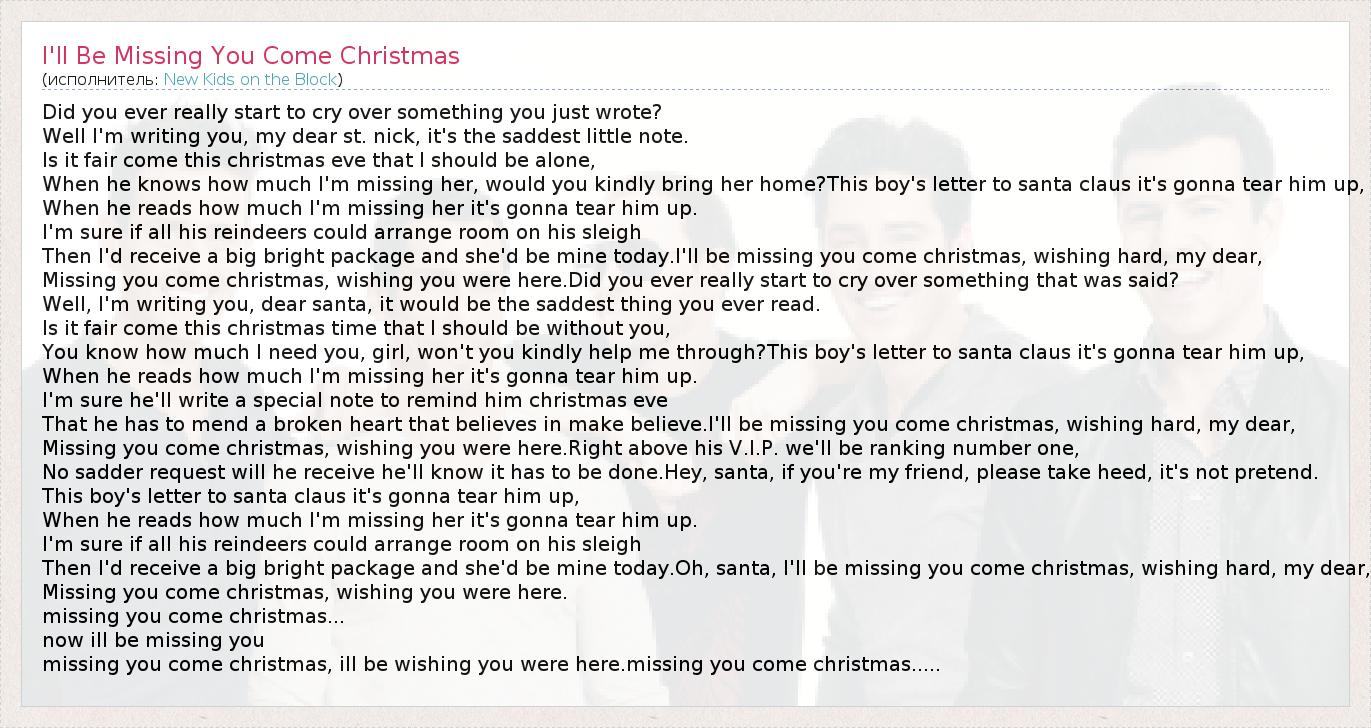Click the song title I'll Be Missing You Come Christmas
Viewport: 1371px width, 728px height.
[x=250, y=55]
